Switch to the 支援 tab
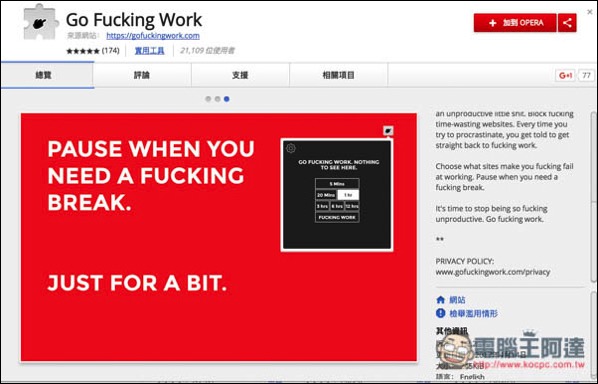Viewport: 598px width, 384px height. (240, 75)
